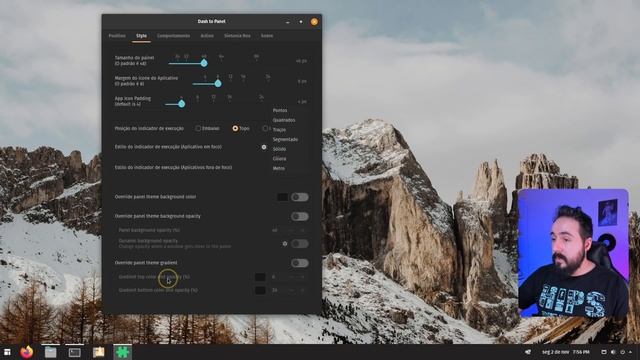Toggle Override panel theme gradient
Image resolution: width=640 pixels, height=360 pixels.
pyautogui.click(x=300, y=263)
